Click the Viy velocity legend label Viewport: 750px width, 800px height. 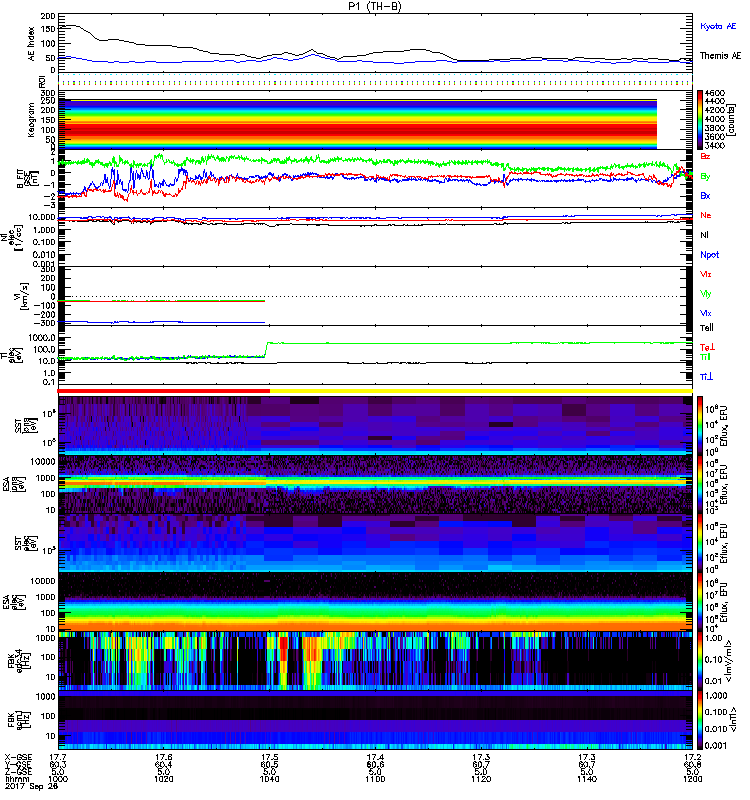(706, 293)
